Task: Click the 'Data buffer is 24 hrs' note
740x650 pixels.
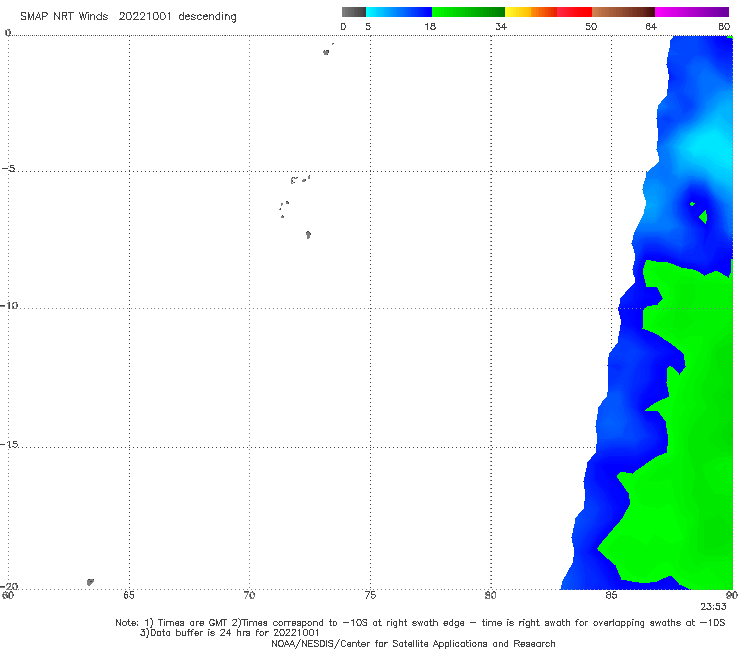Action: 229,633
